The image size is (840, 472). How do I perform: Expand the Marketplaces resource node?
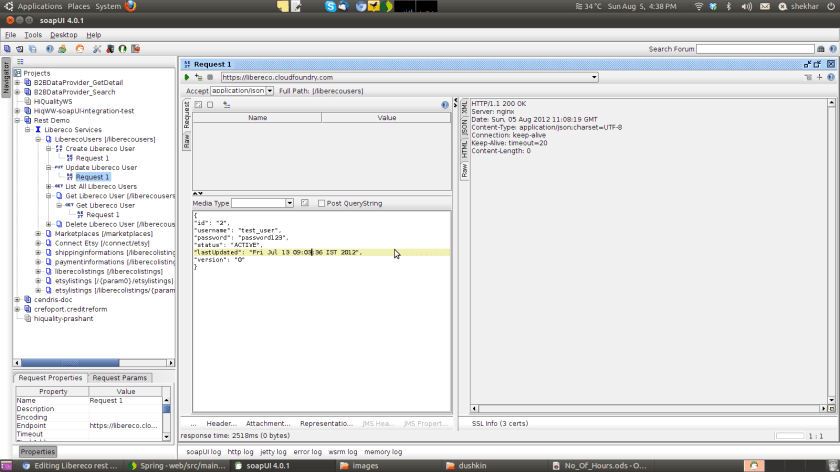tap(38, 234)
